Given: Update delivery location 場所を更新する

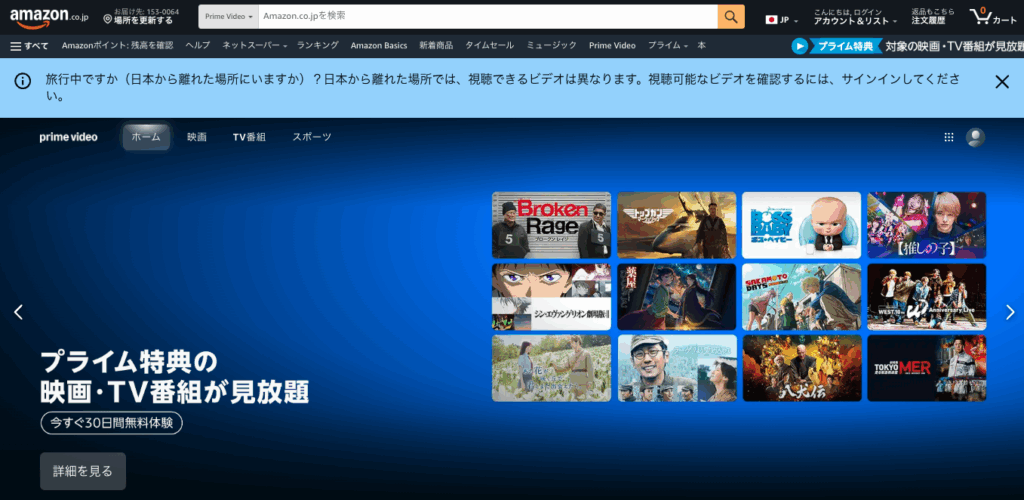Looking at the screenshot, I should pos(141,16).
